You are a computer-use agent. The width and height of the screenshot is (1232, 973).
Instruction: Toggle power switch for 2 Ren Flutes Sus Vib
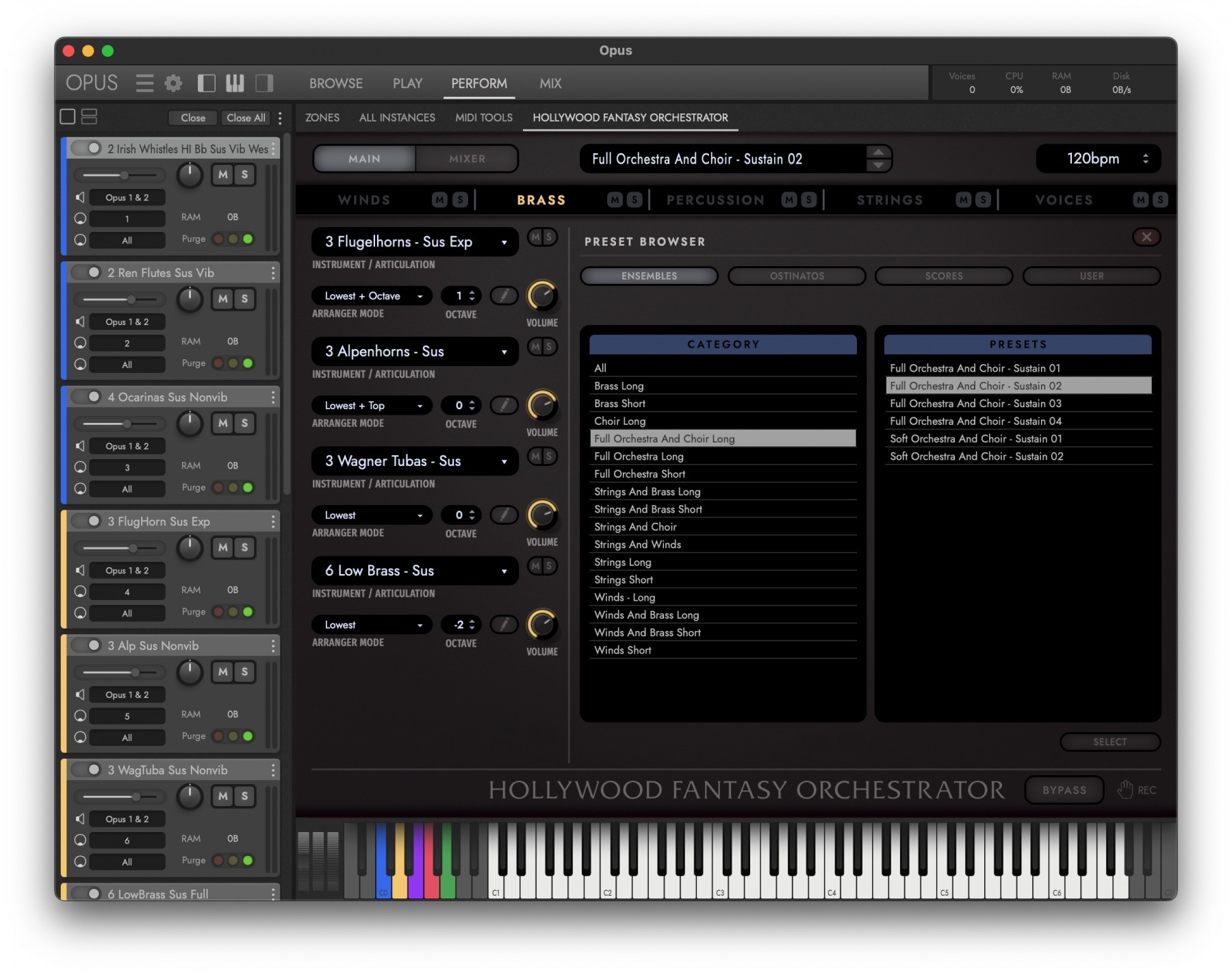click(x=86, y=272)
